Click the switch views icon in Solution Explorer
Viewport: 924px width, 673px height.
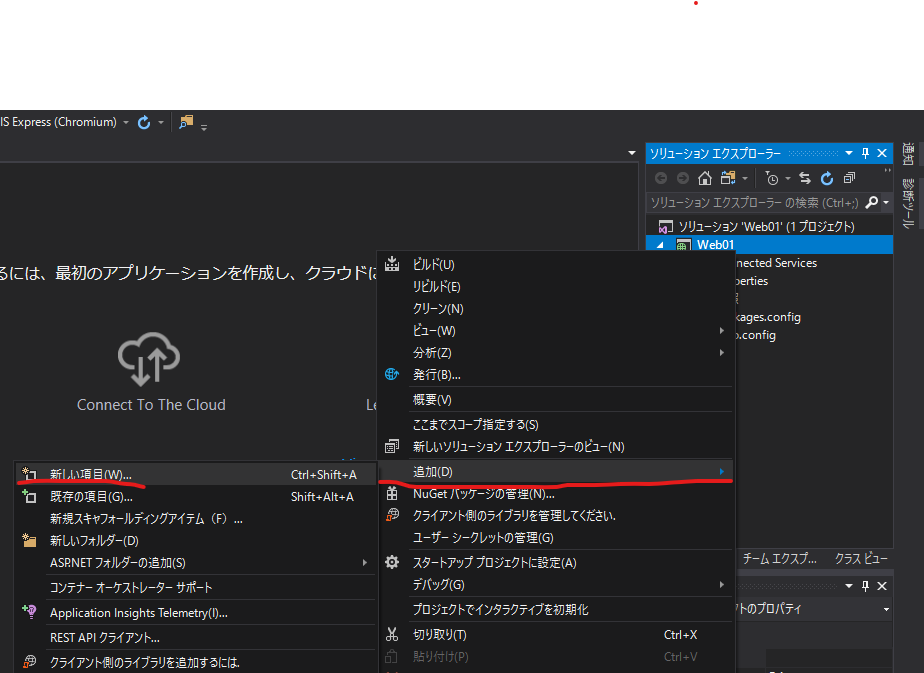click(x=728, y=178)
